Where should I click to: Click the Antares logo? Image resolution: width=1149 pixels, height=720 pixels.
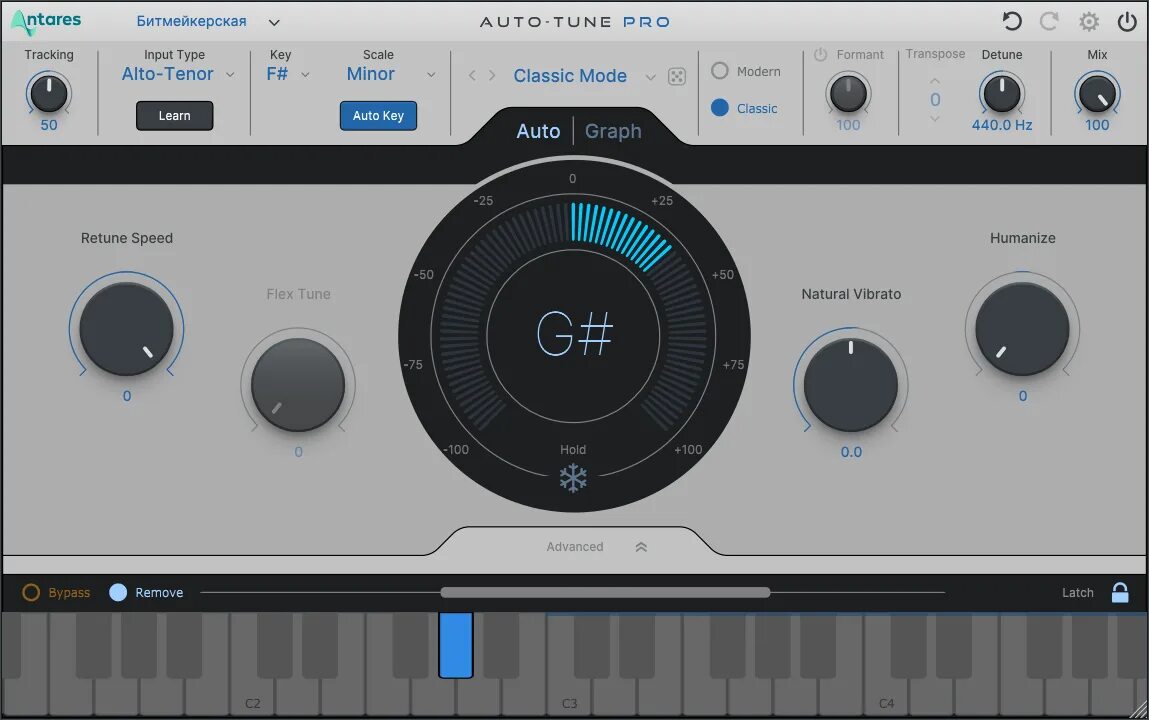(46, 22)
